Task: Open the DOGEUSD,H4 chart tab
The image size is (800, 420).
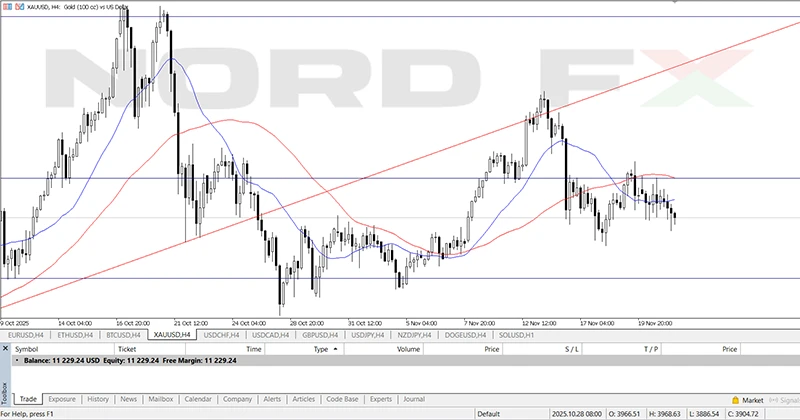Action: point(465,335)
